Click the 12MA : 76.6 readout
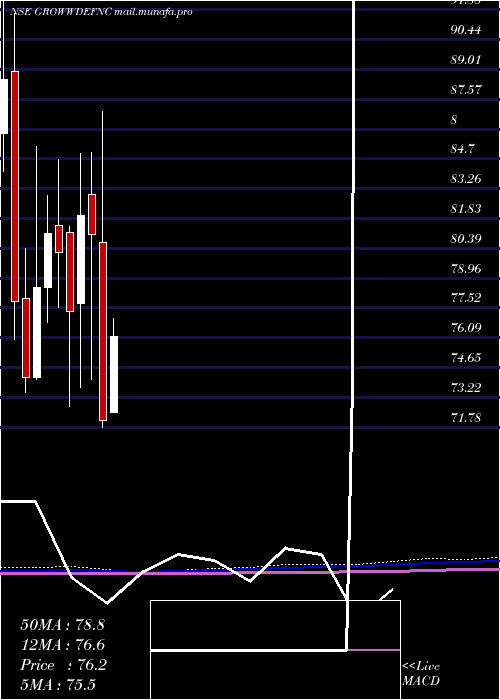Viewport: 500px width, 700px height. coord(62,645)
